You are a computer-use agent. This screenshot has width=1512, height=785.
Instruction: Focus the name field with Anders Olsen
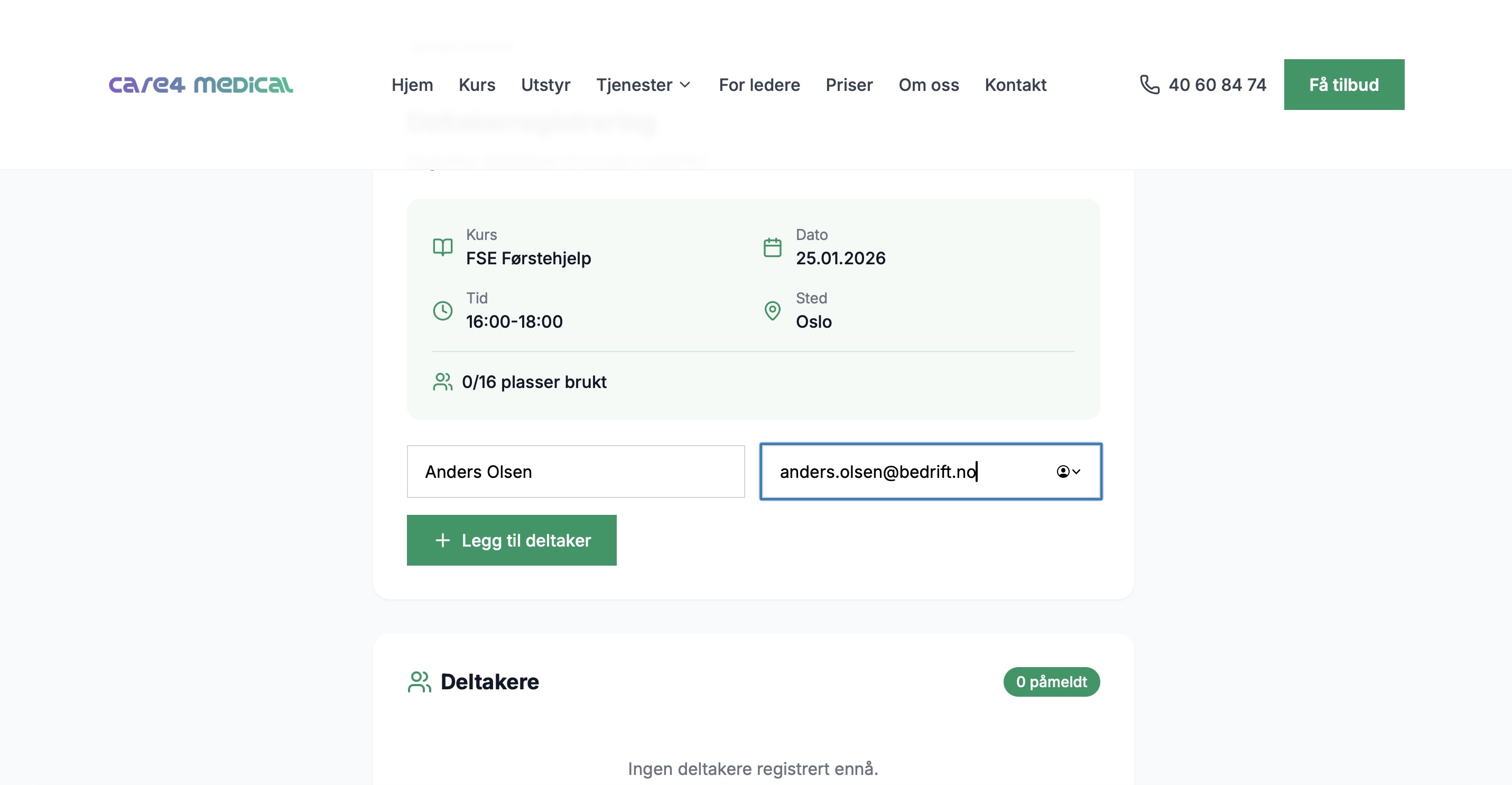tap(575, 472)
